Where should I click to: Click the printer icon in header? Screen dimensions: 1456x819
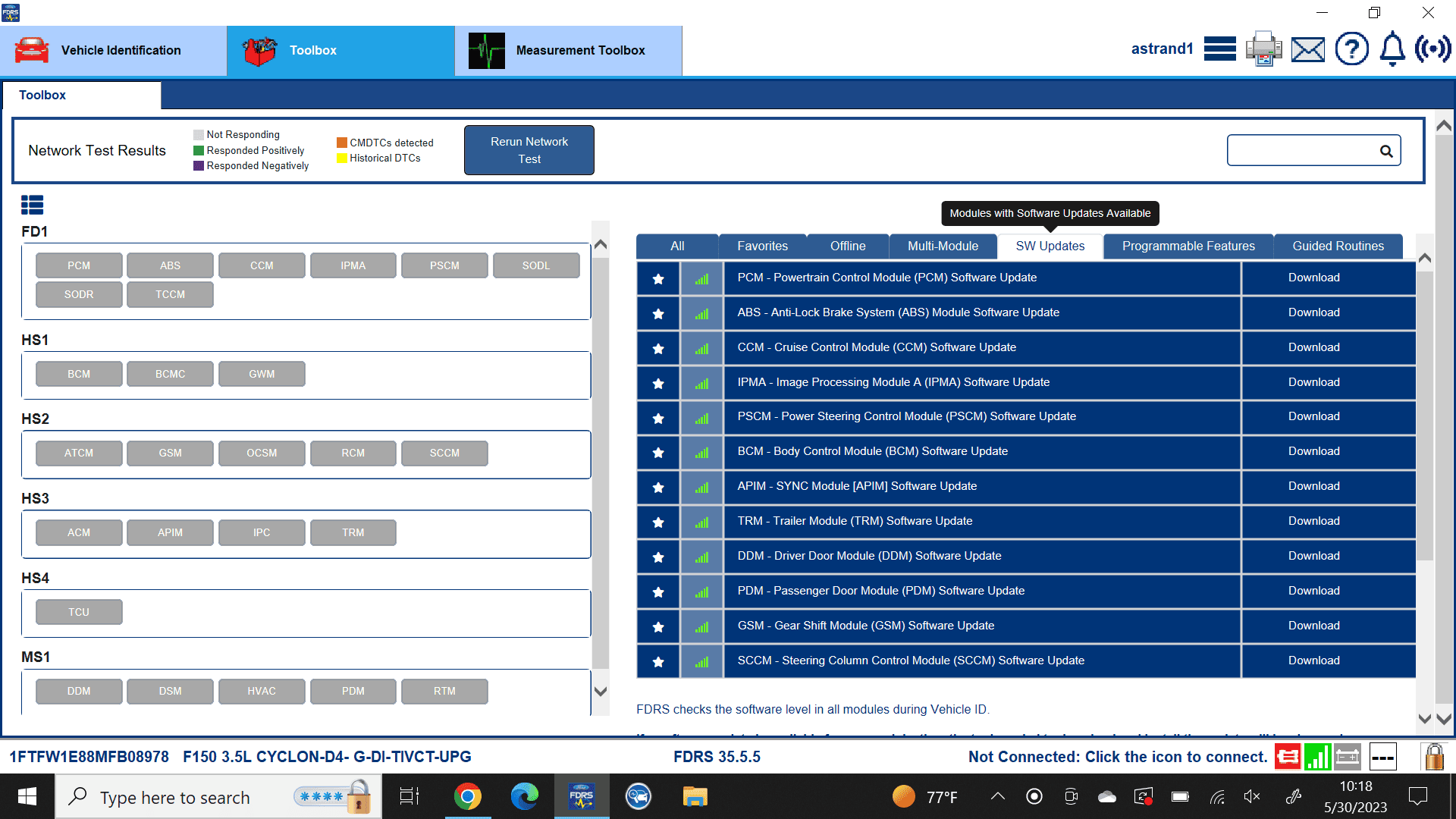pyautogui.click(x=1263, y=49)
